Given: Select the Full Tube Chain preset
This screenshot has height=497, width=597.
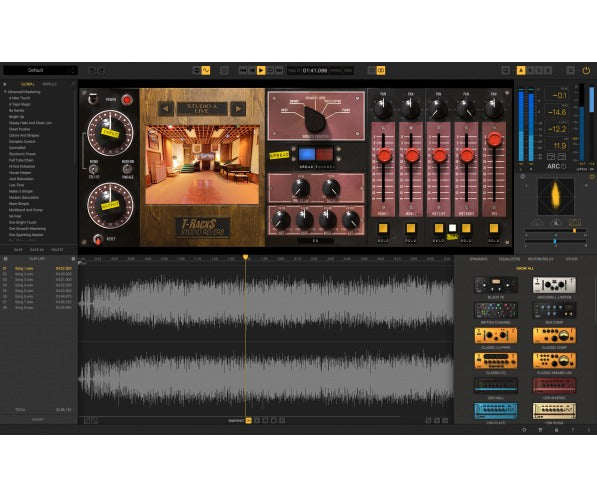Looking at the screenshot, I should click(x=21, y=160).
